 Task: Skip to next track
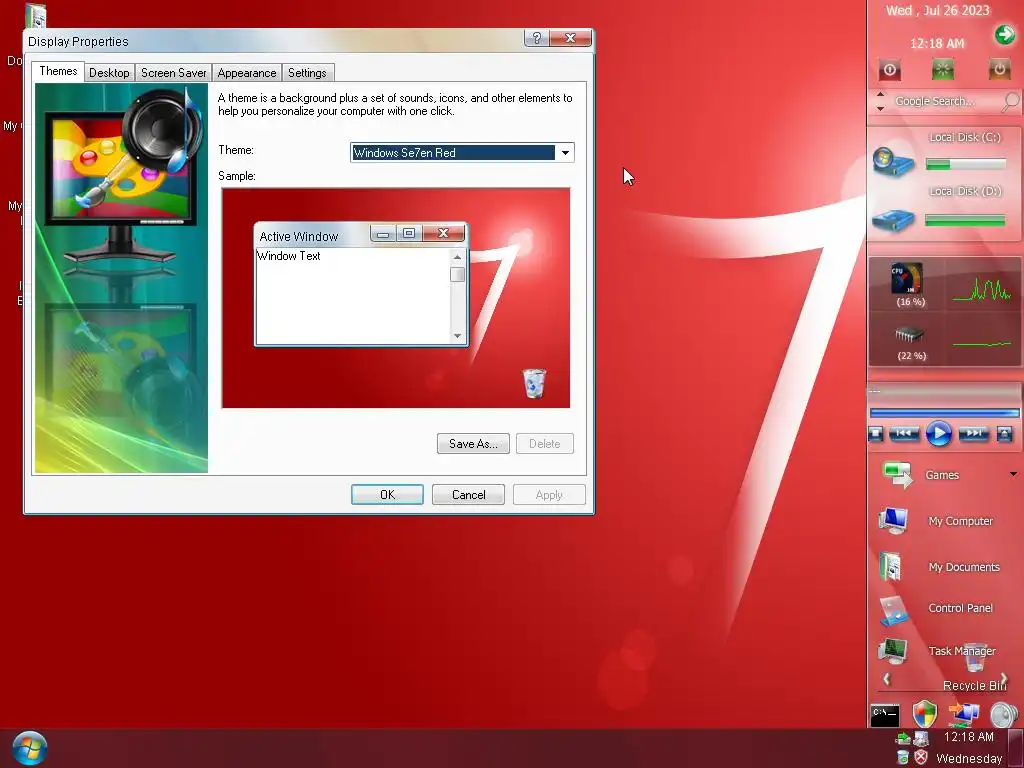tap(973, 433)
